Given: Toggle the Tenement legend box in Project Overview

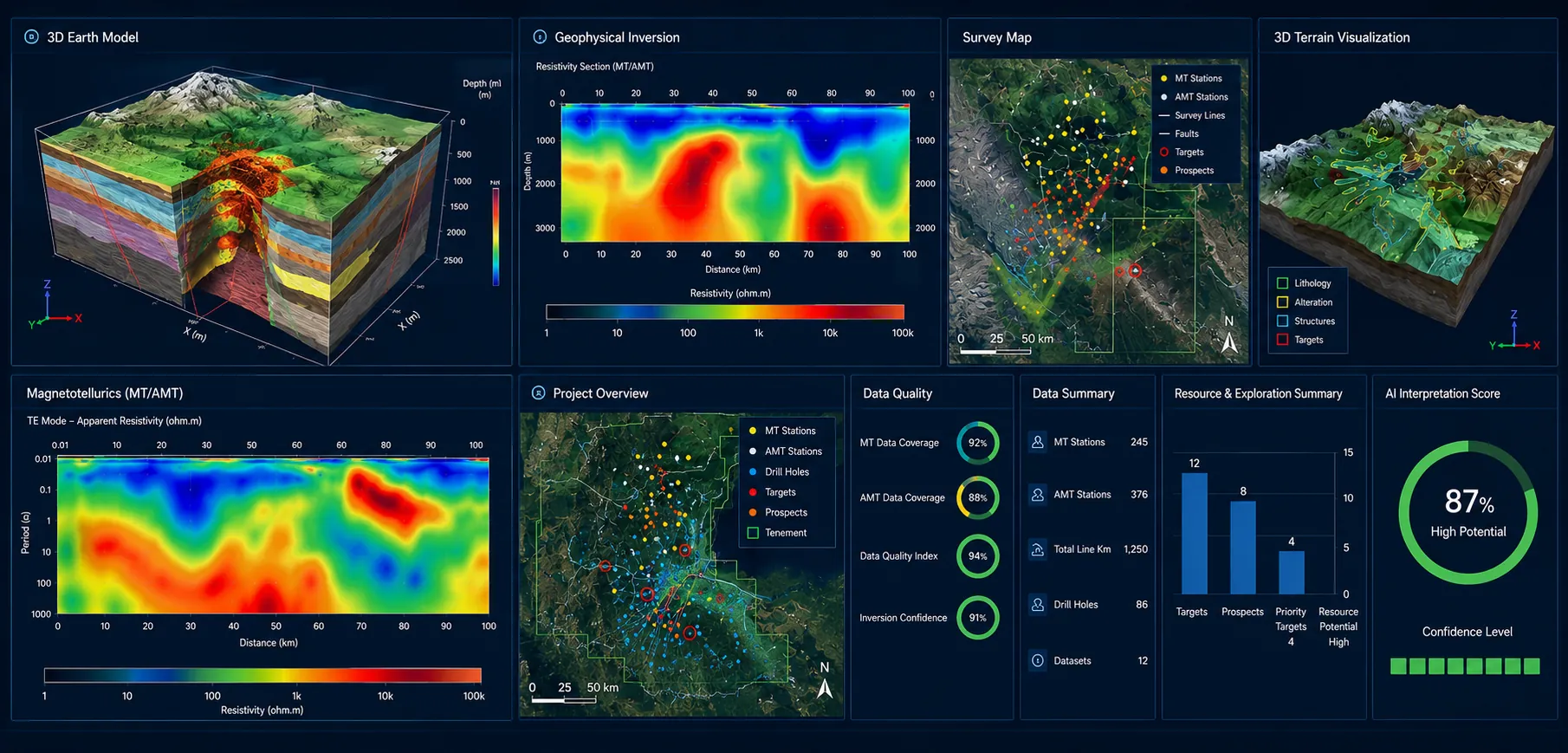Looking at the screenshot, I should click(753, 533).
